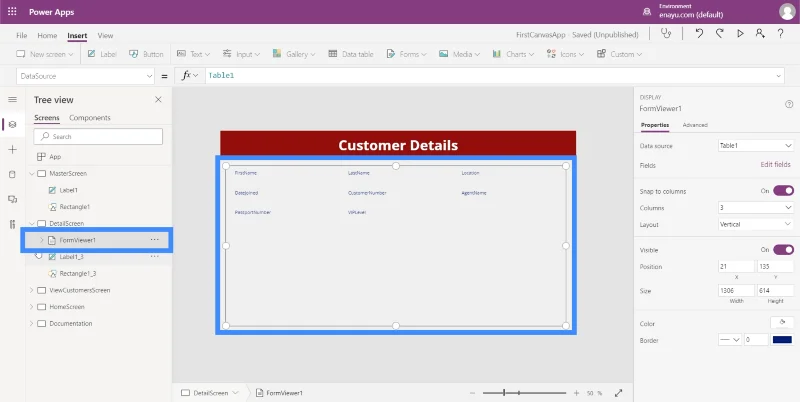800x402 pixels.
Task: Insert a Button control
Action: point(146,54)
